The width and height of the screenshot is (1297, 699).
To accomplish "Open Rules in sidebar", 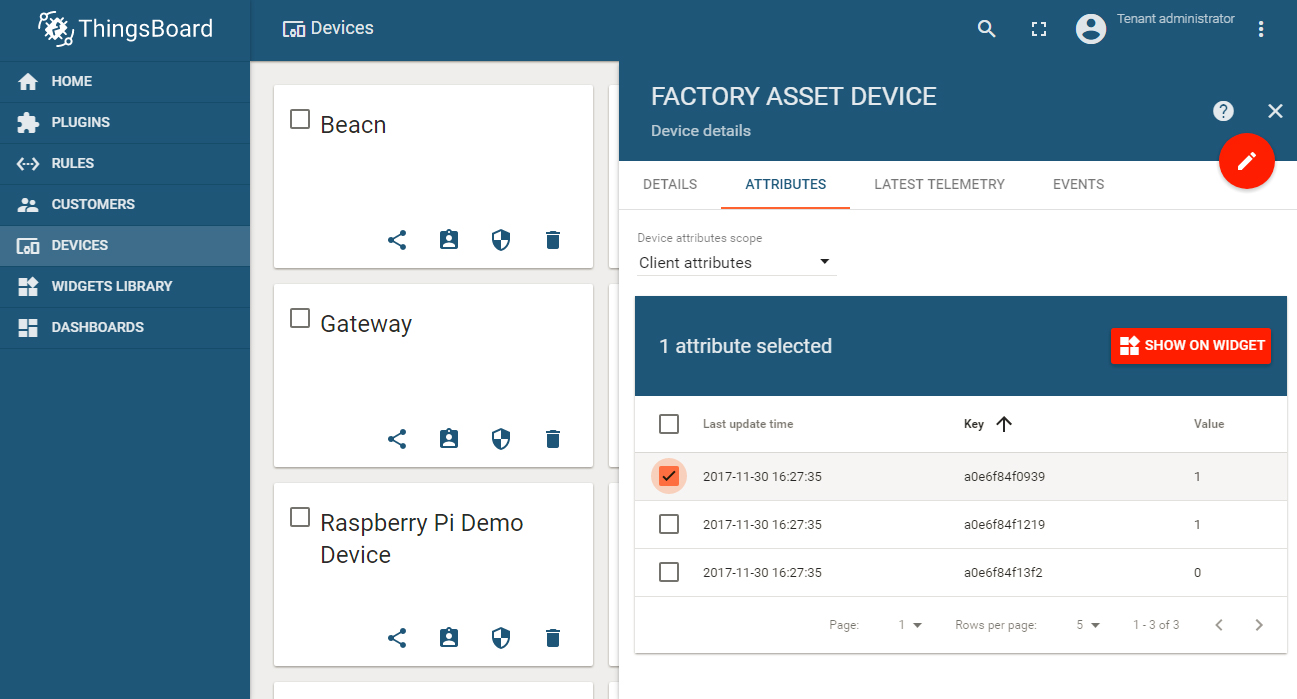I will point(125,163).
